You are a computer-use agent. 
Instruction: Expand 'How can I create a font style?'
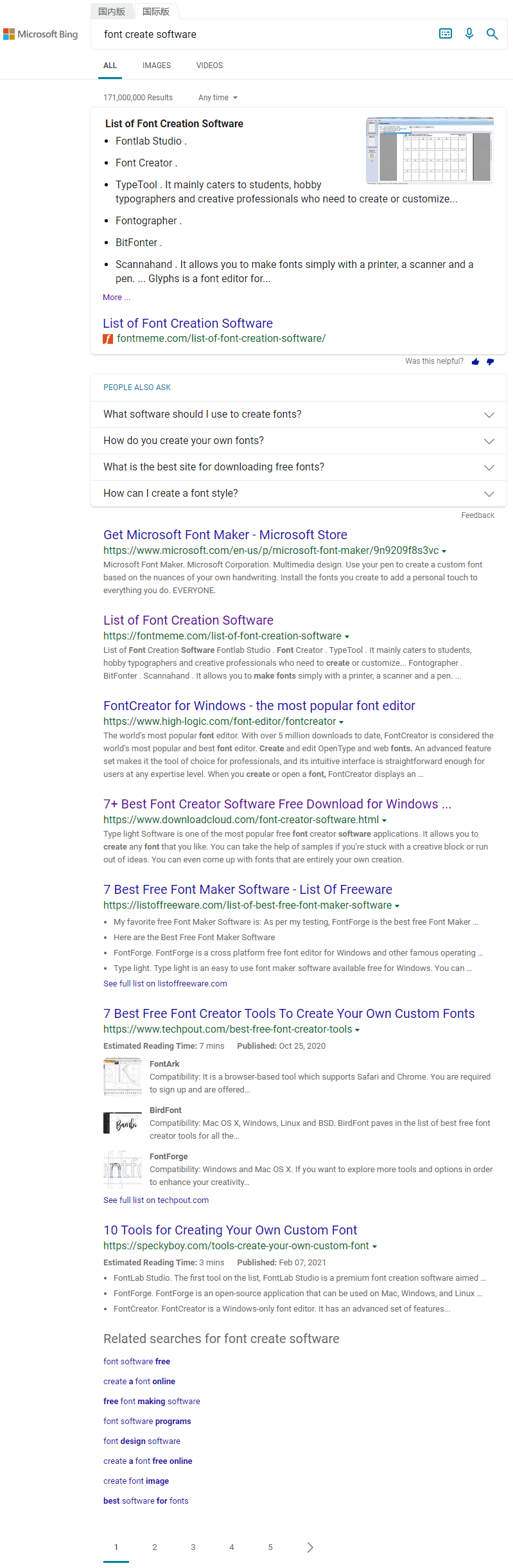pos(299,494)
